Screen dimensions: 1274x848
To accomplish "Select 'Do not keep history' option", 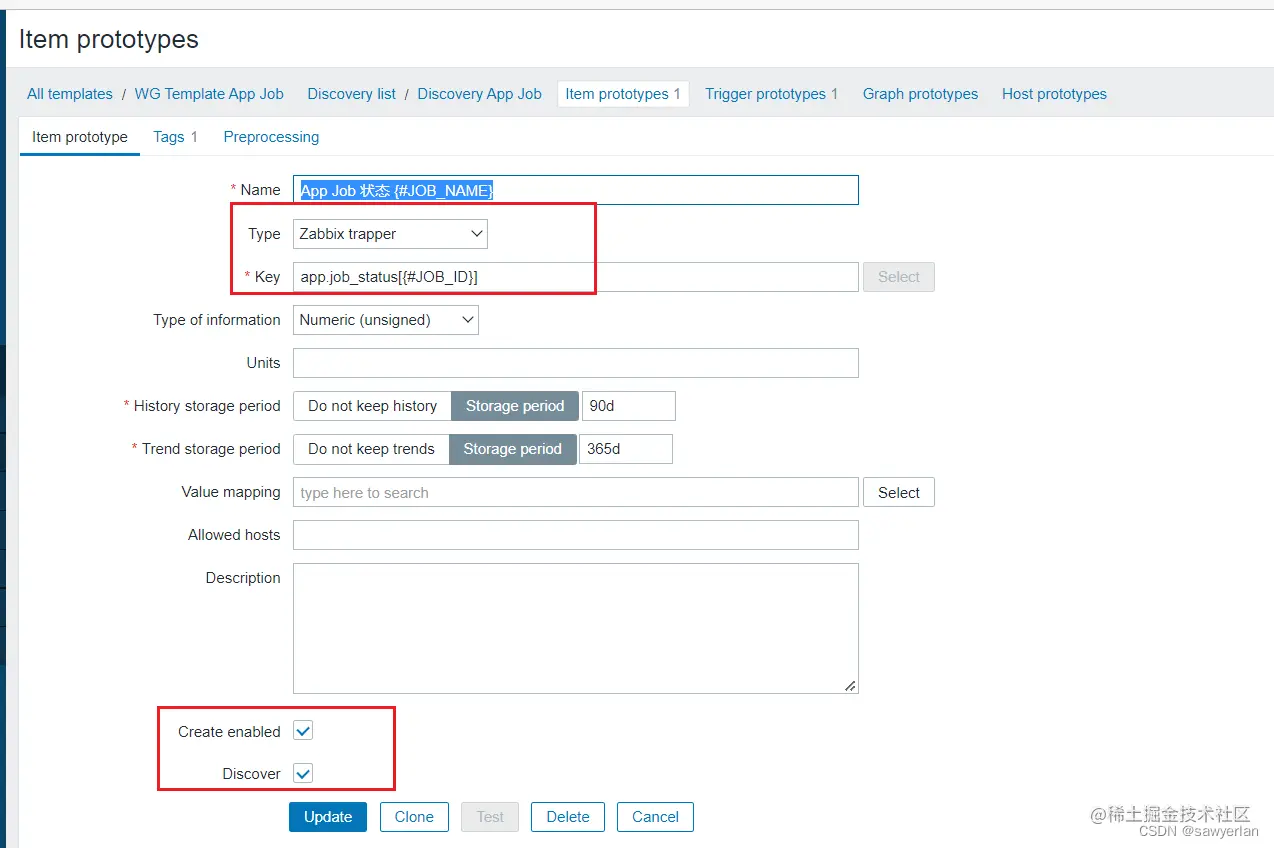I will coord(372,406).
